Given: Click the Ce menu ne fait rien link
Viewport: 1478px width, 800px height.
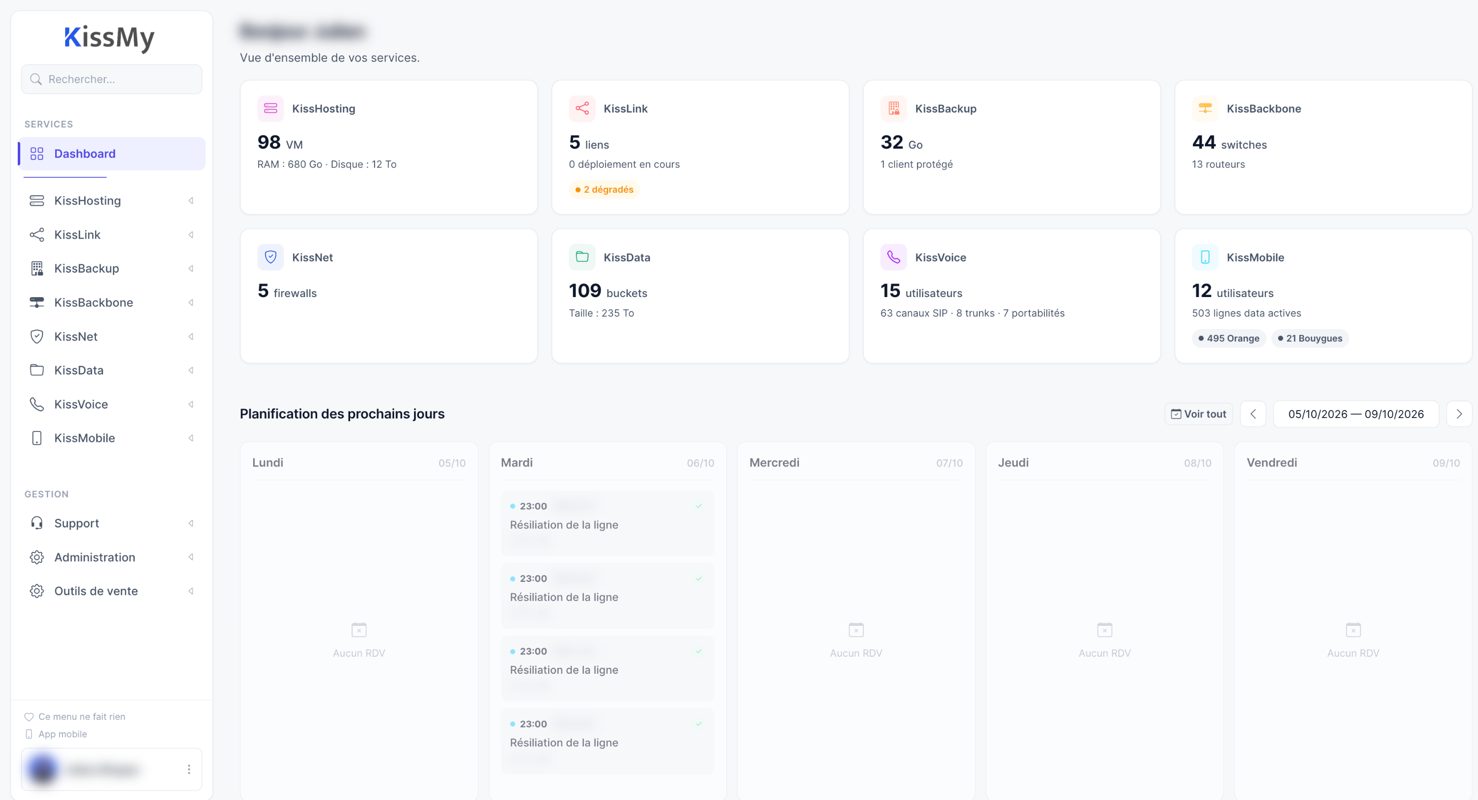Looking at the screenshot, I should click(x=75, y=717).
